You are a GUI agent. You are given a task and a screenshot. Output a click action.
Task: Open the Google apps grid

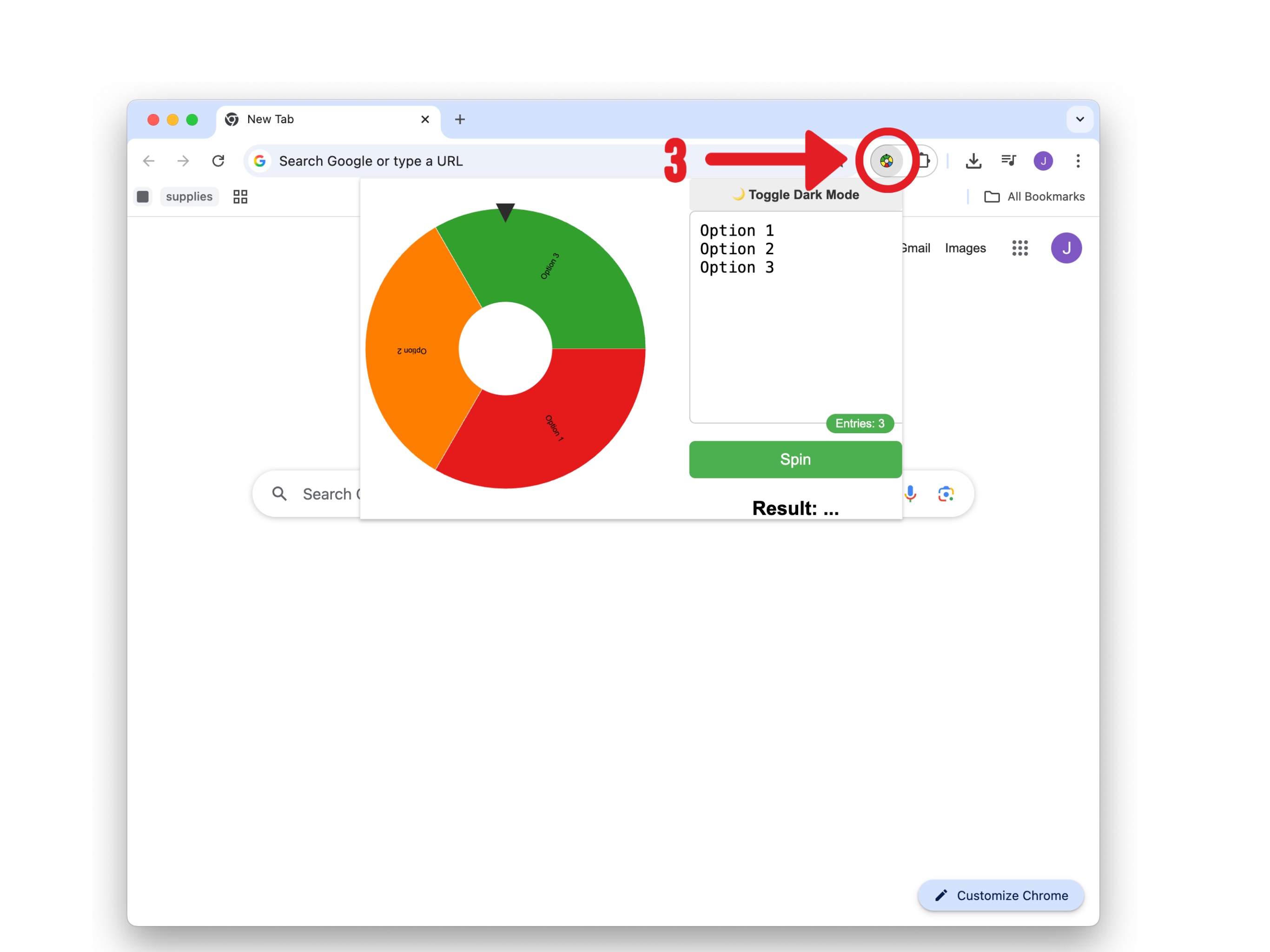click(1020, 248)
